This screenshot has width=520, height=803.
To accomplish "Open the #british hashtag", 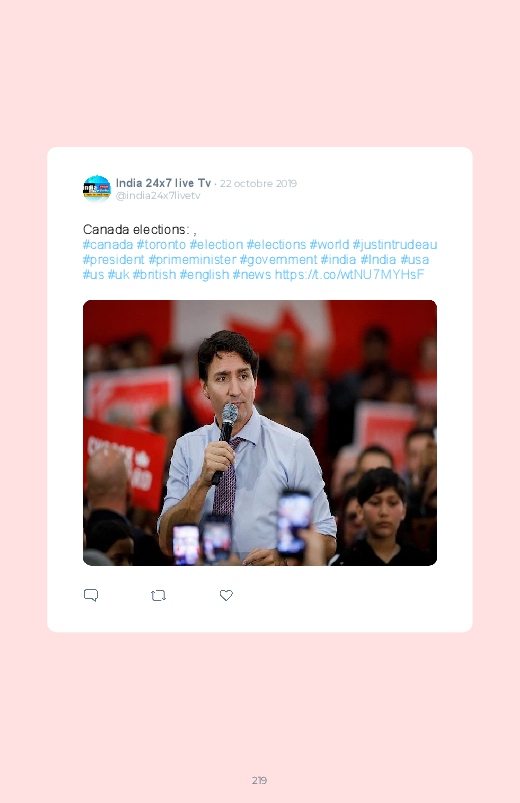I will [x=154, y=274].
